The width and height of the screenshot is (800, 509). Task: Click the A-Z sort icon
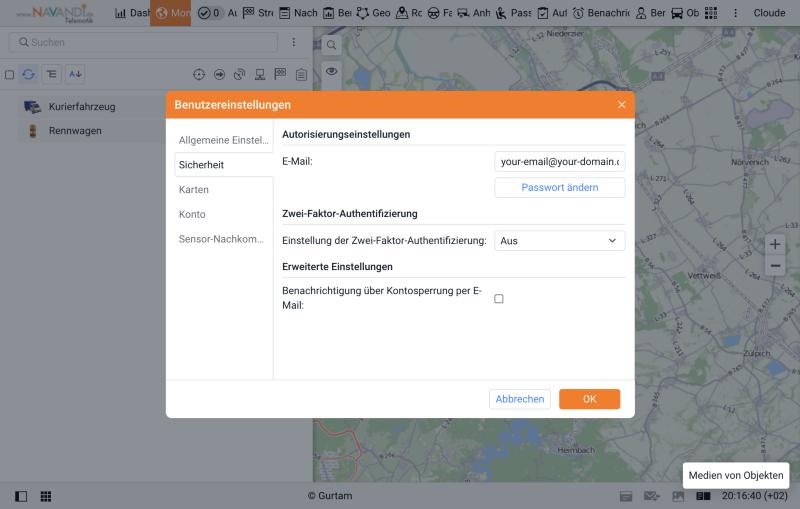[75, 74]
